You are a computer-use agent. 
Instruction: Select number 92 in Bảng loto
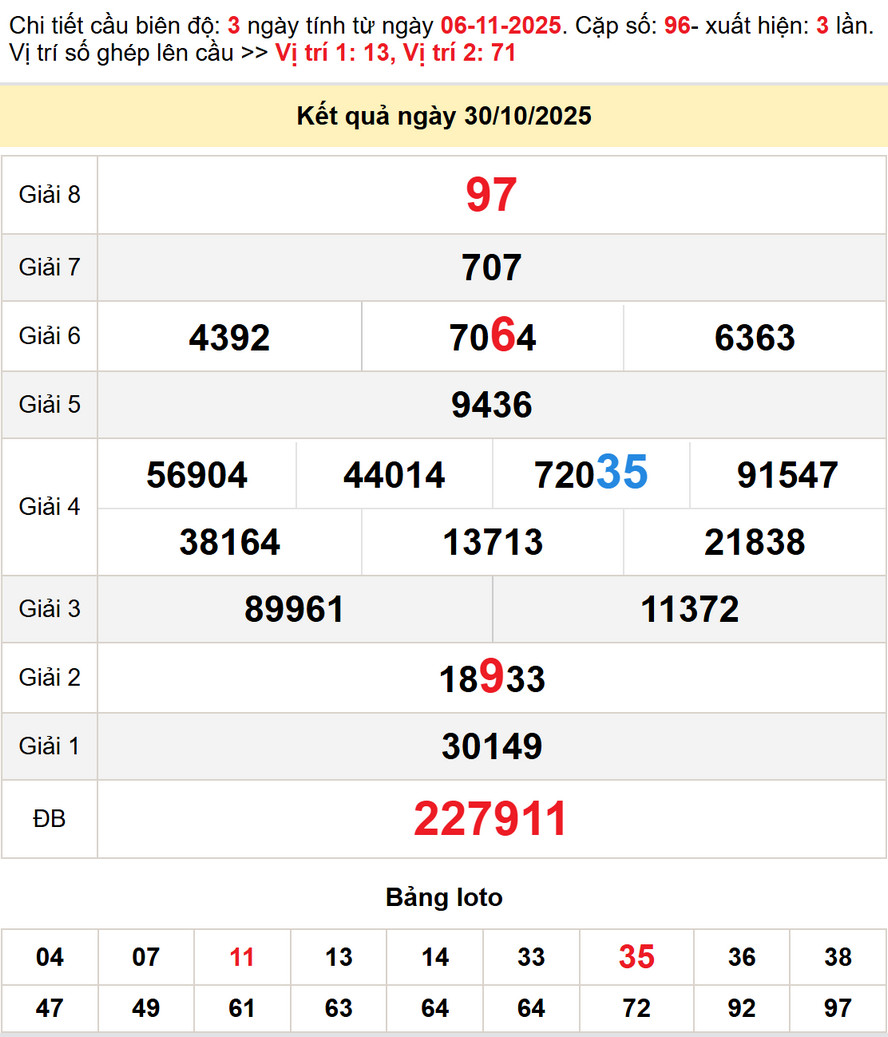point(741,1008)
